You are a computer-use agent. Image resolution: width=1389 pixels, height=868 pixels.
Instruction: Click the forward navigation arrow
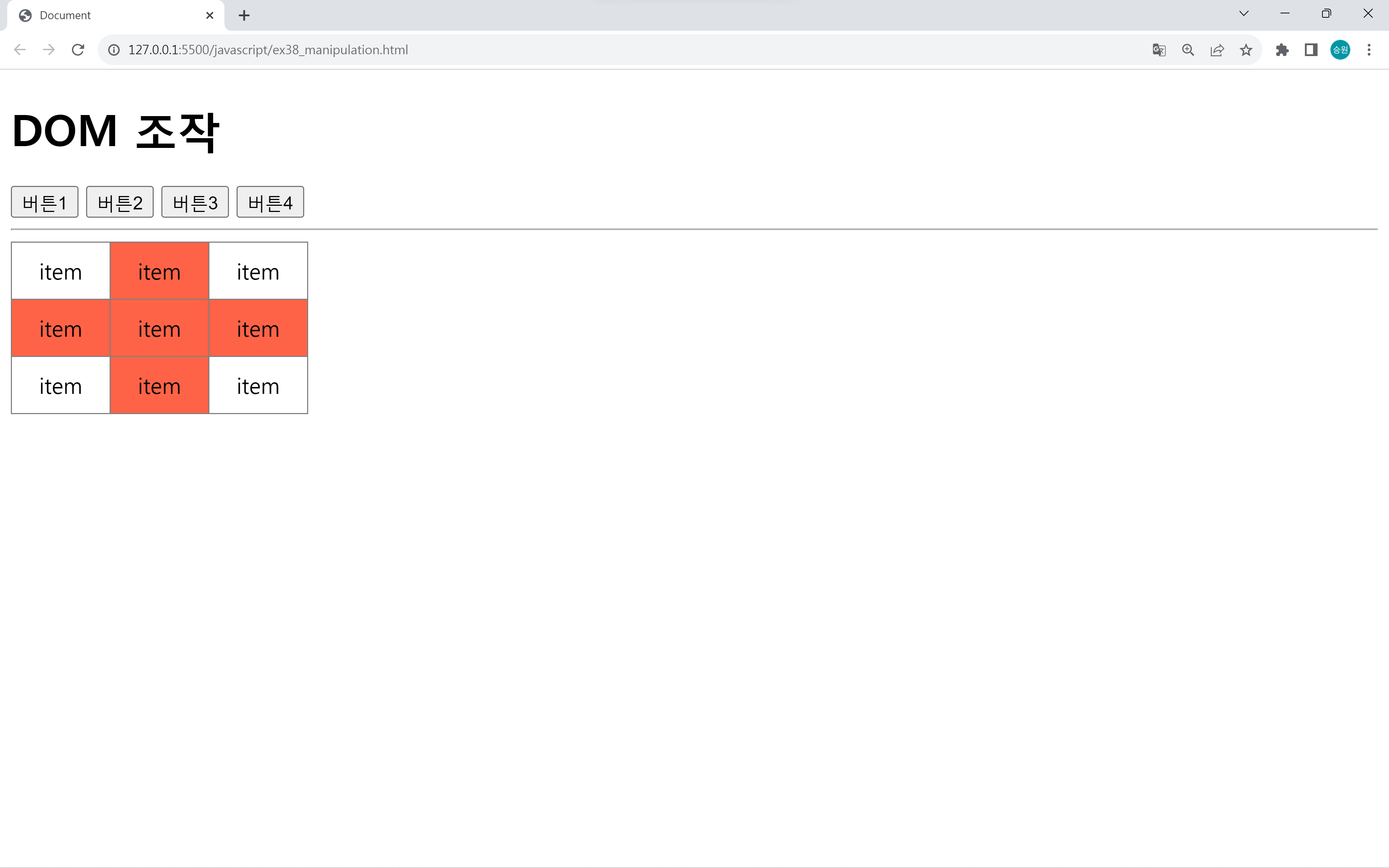tap(49, 50)
